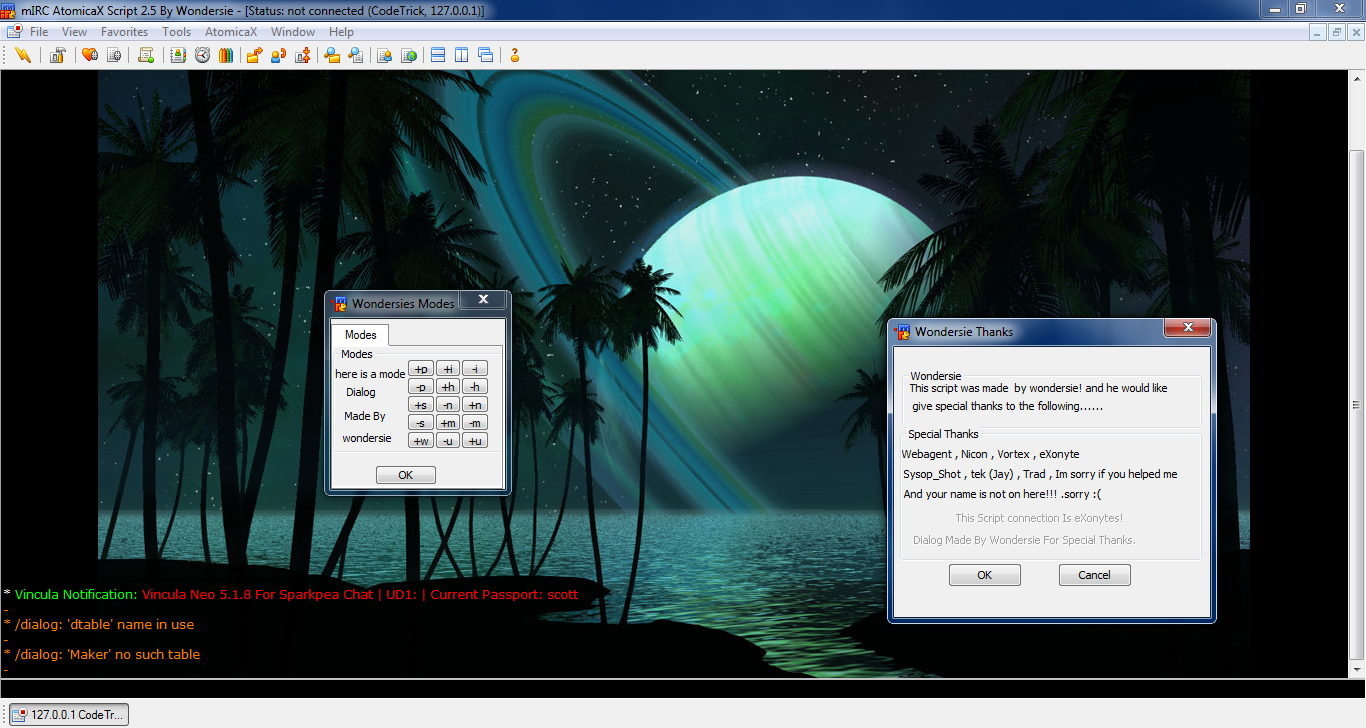Click 'Dialog Made By Wondersie' text
Screen dimensions: 1366x728
point(1024,540)
